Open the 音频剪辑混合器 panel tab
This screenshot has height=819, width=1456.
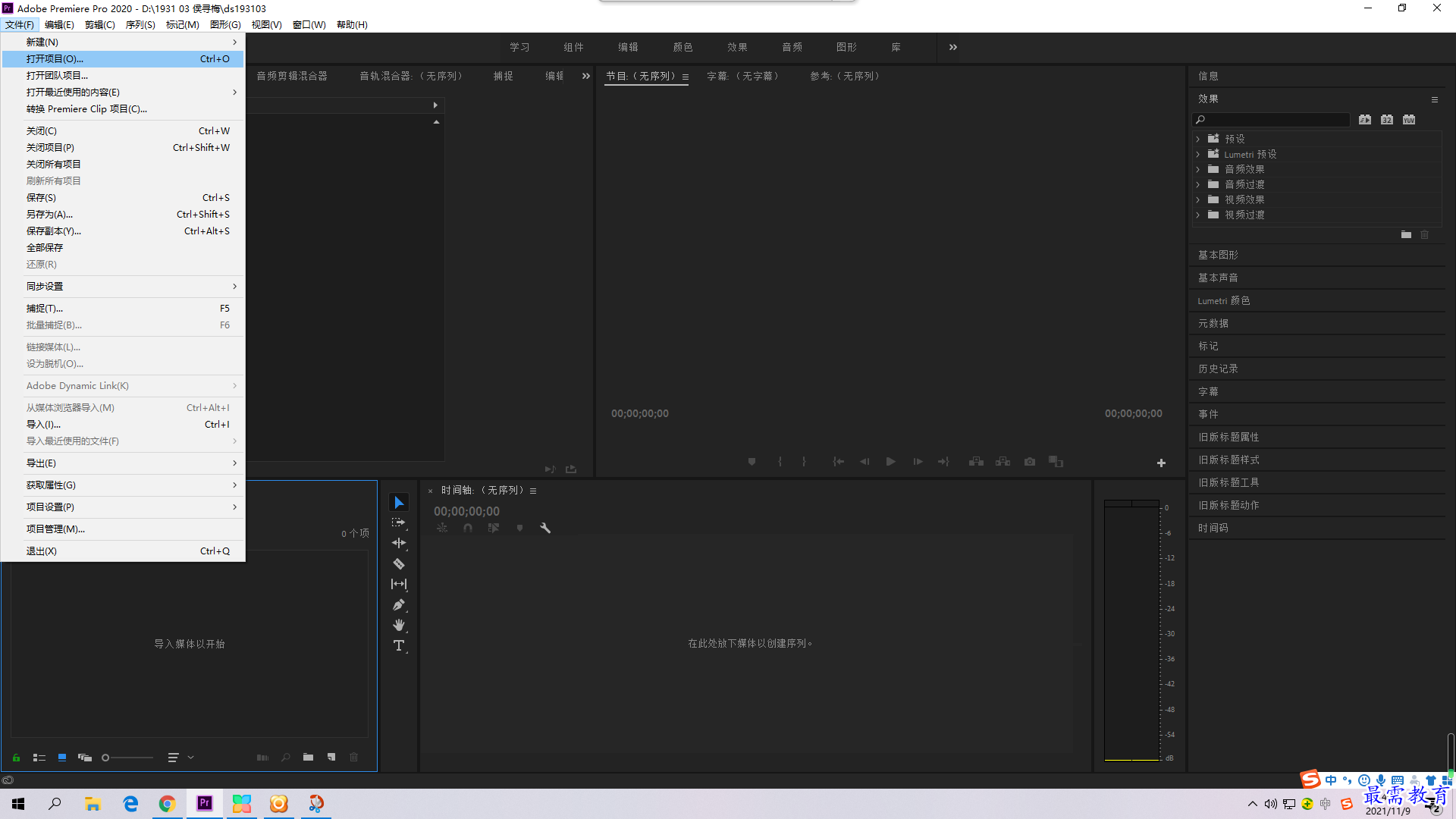tap(292, 76)
